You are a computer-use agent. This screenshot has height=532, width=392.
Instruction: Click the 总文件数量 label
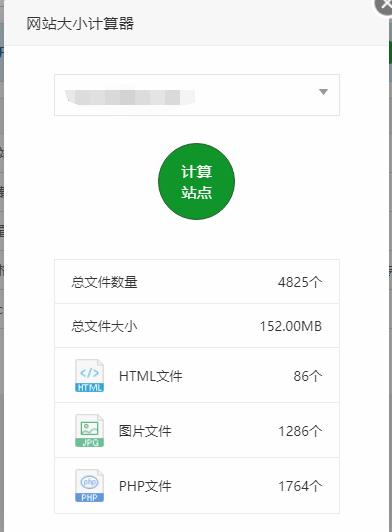pos(104,282)
